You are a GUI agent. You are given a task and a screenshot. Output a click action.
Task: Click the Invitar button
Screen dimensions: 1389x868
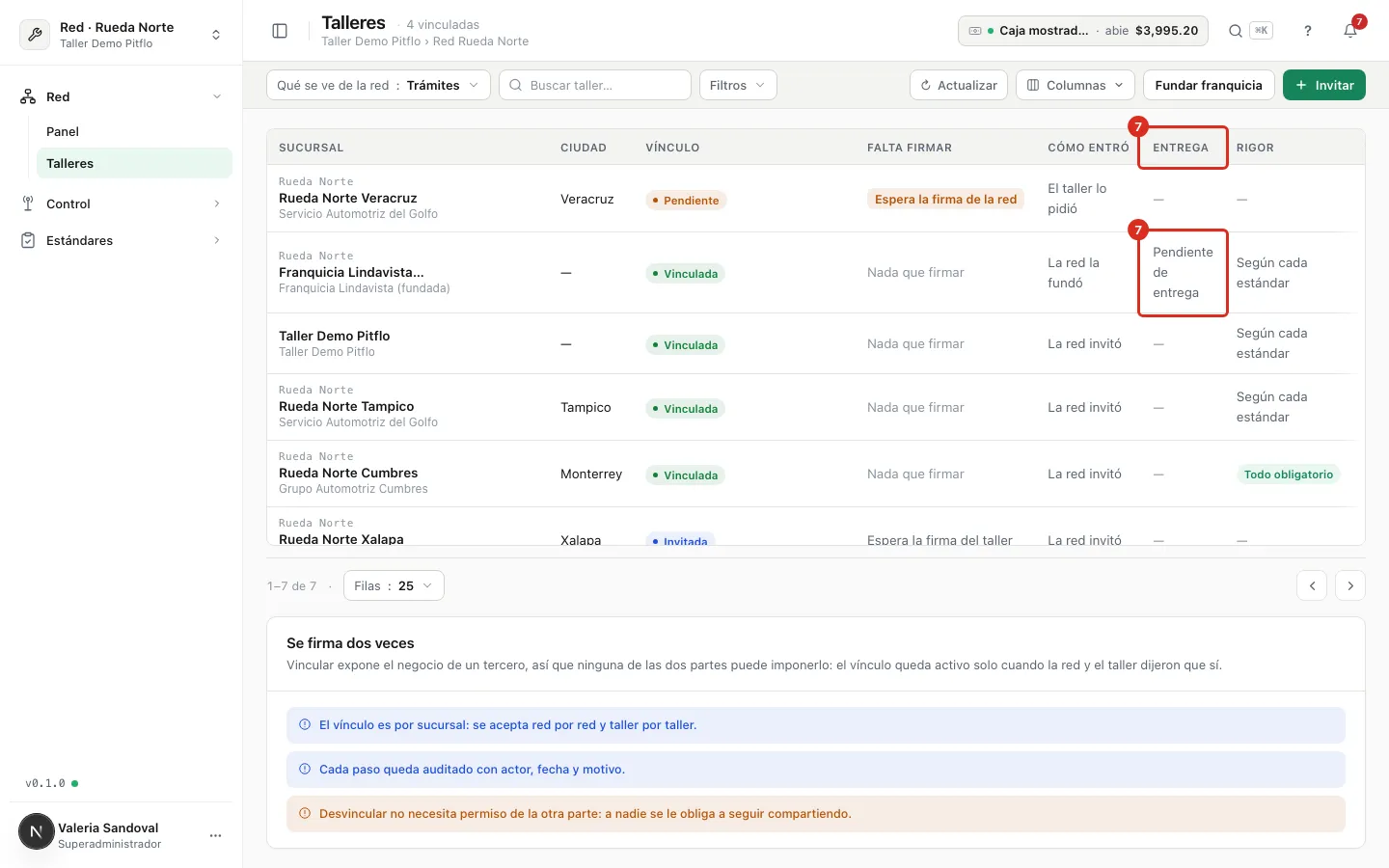click(1324, 85)
